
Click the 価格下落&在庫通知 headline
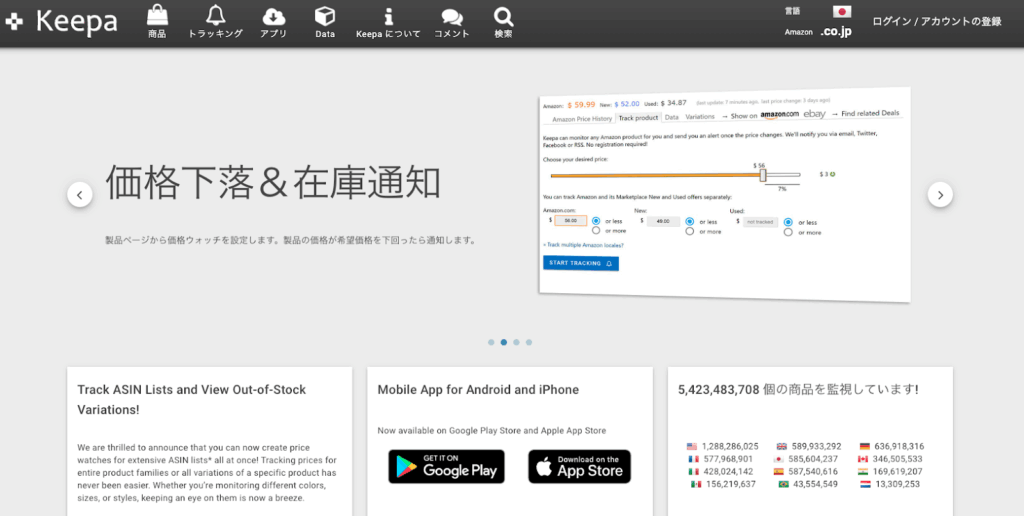tap(272, 182)
